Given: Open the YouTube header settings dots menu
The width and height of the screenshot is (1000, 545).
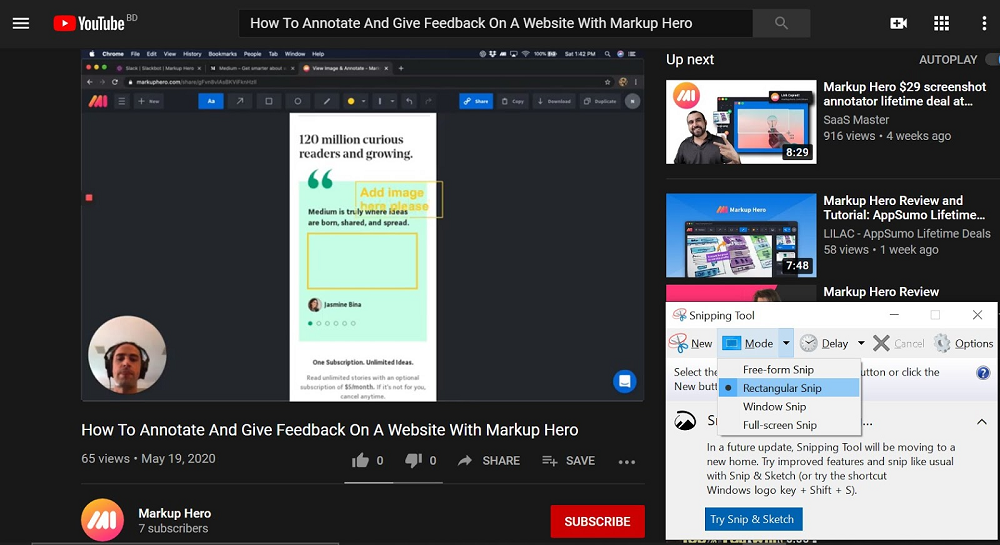Looking at the screenshot, I should (984, 24).
